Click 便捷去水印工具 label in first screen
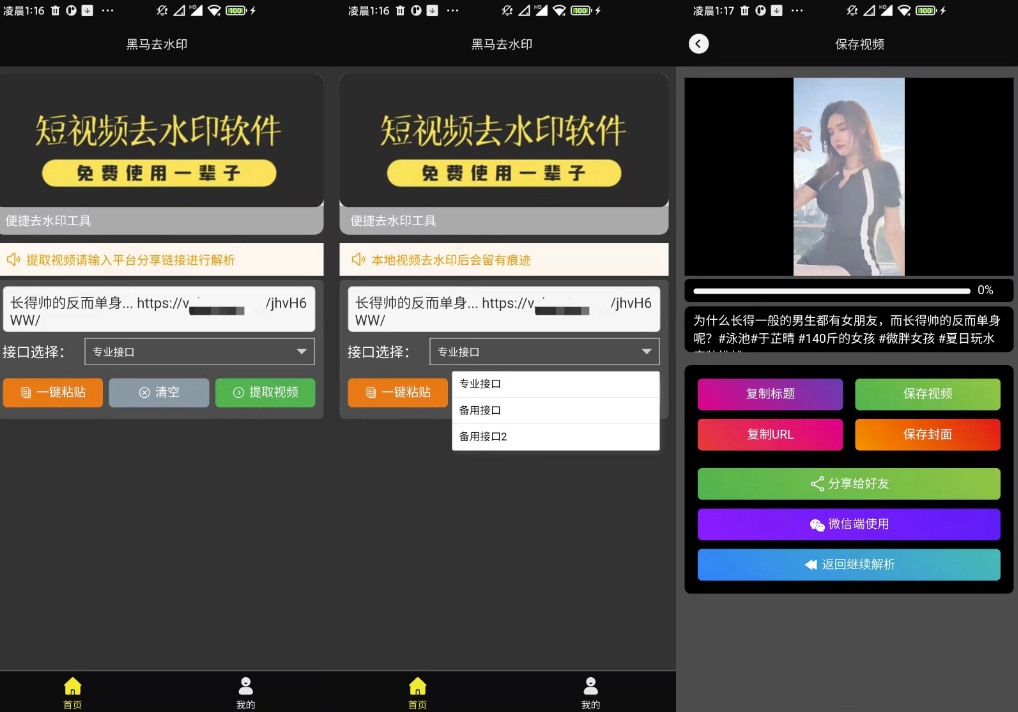Screen dimensions: 1018x712 [x=49, y=221]
